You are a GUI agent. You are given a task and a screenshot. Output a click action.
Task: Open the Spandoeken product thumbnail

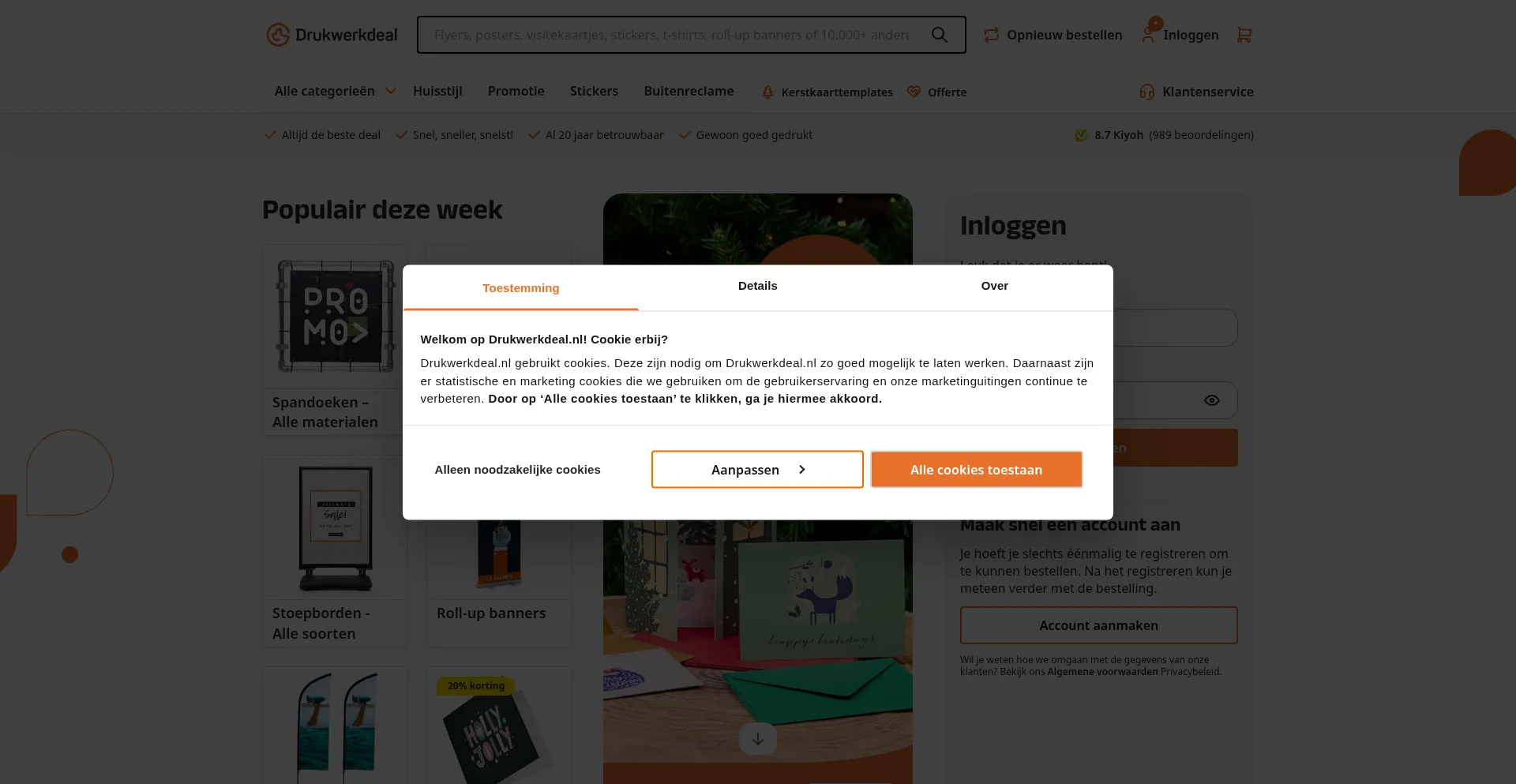(x=335, y=317)
